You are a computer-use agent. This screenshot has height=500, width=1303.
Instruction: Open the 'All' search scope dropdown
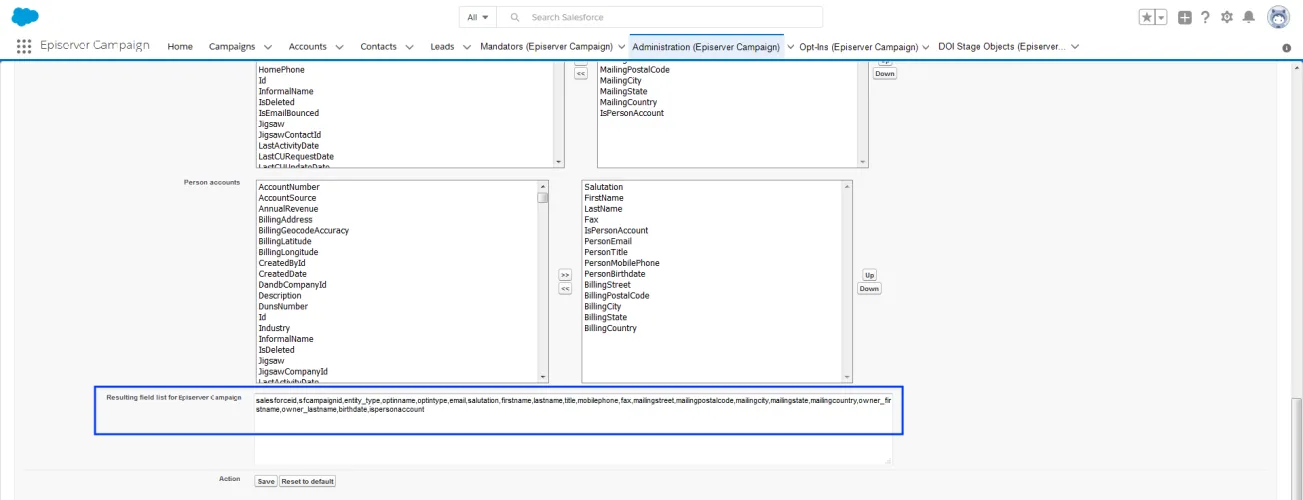pyautogui.click(x=478, y=17)
